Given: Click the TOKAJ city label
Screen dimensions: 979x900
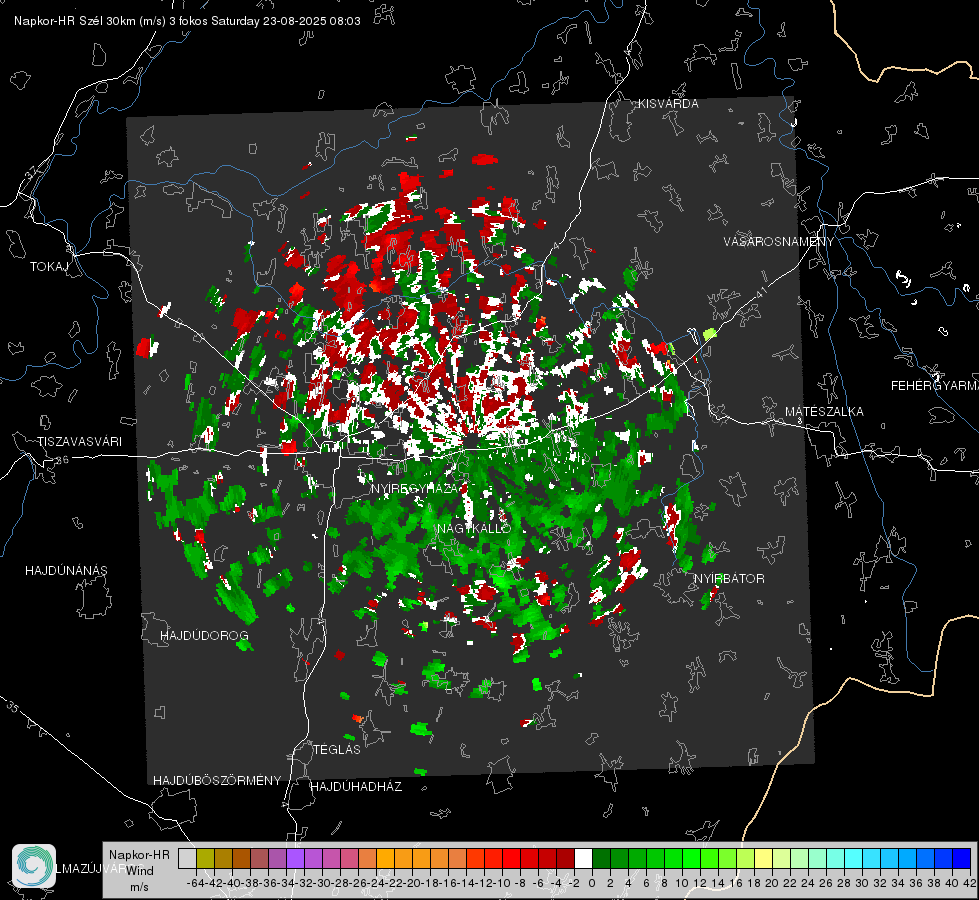Looking at the screenshot, I should [x=49, y=267].
